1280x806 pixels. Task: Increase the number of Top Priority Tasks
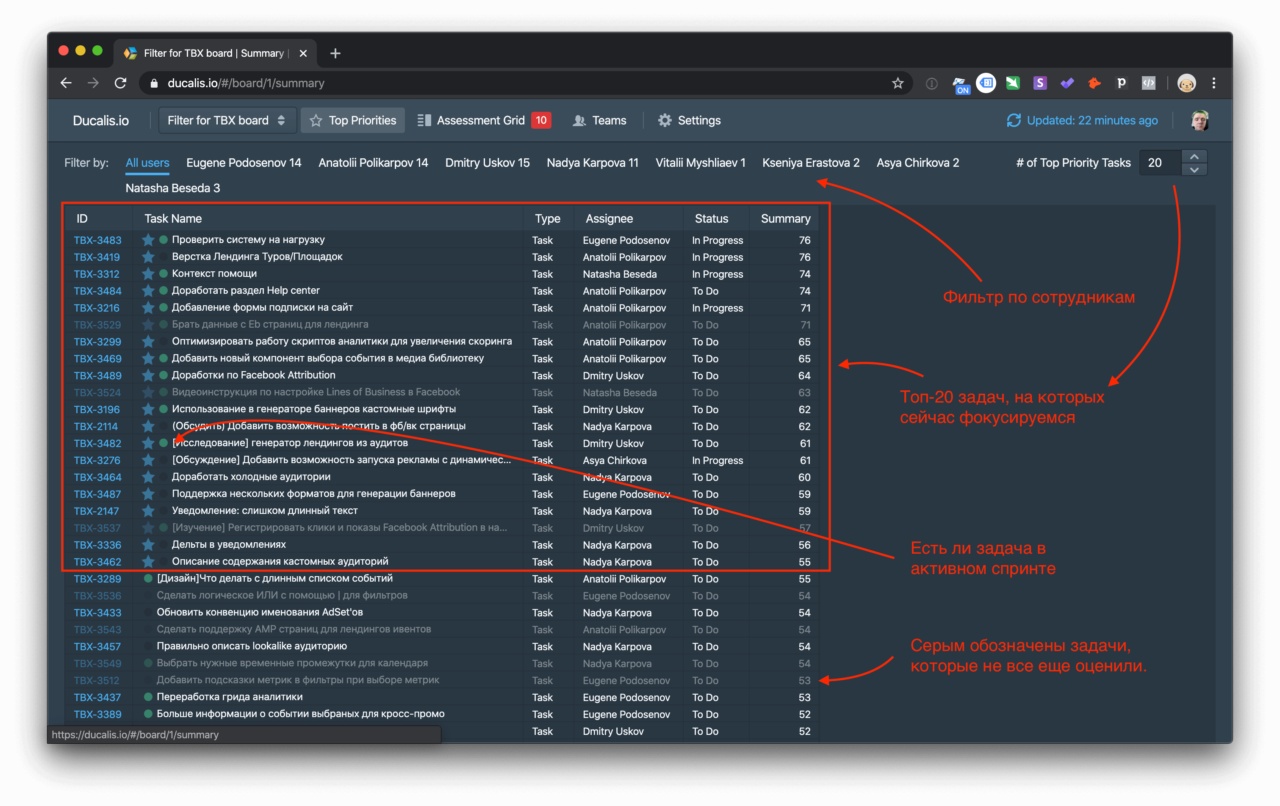(1194, 156)
